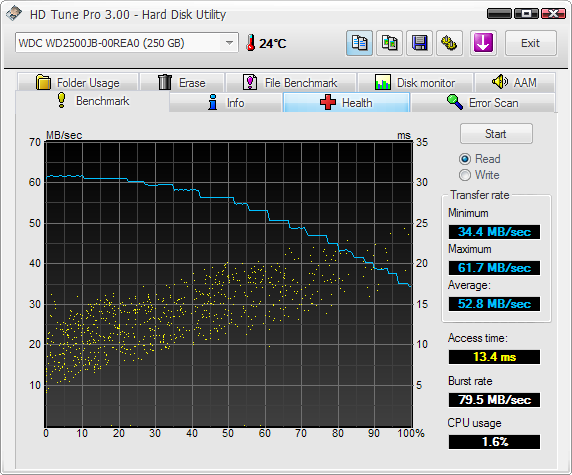Open the File Benchmark tab
Viewport: 572px width, 475px height.
pyautogui.click(x=291, y=82)
